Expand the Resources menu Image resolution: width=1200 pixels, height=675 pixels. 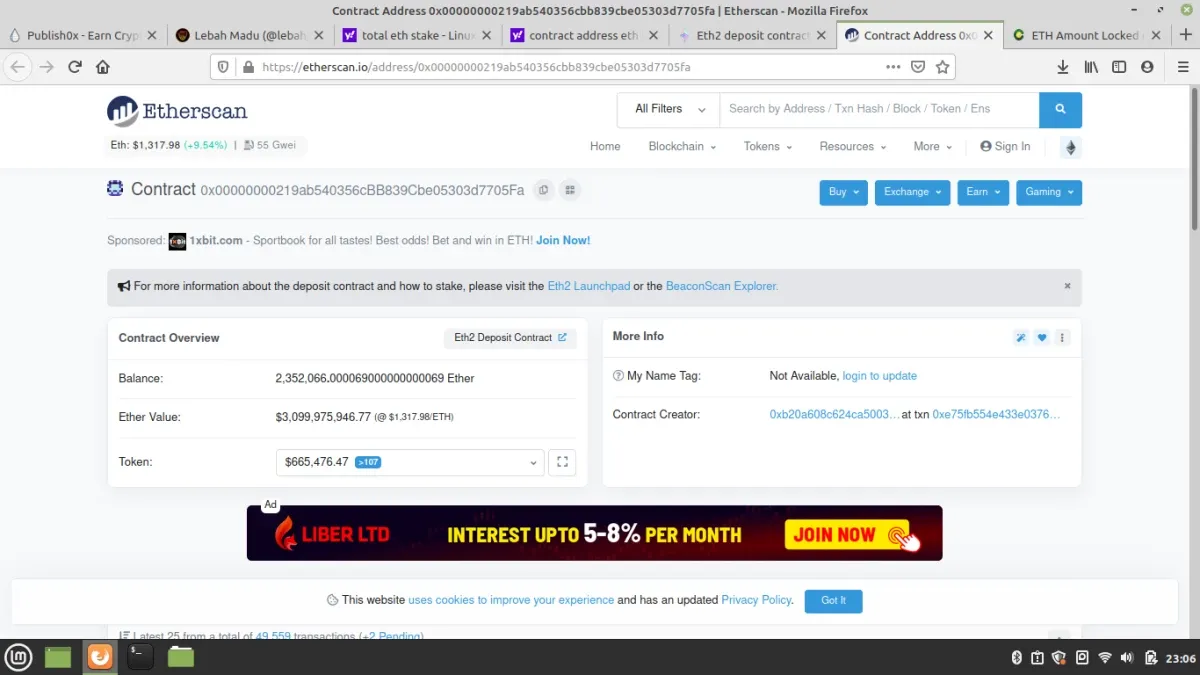[853, 146]
